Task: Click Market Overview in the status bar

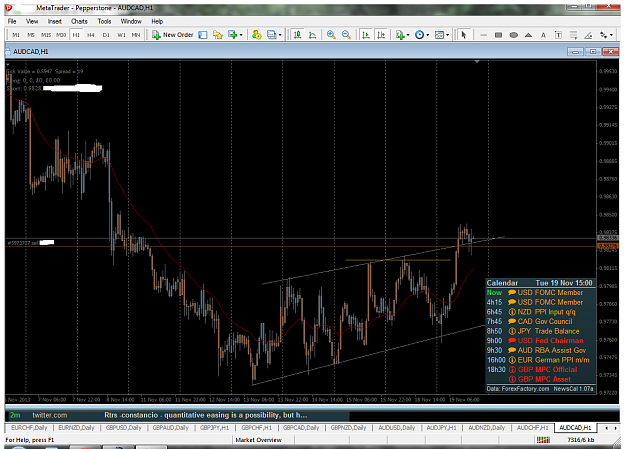Action: (x=258, y=440)
